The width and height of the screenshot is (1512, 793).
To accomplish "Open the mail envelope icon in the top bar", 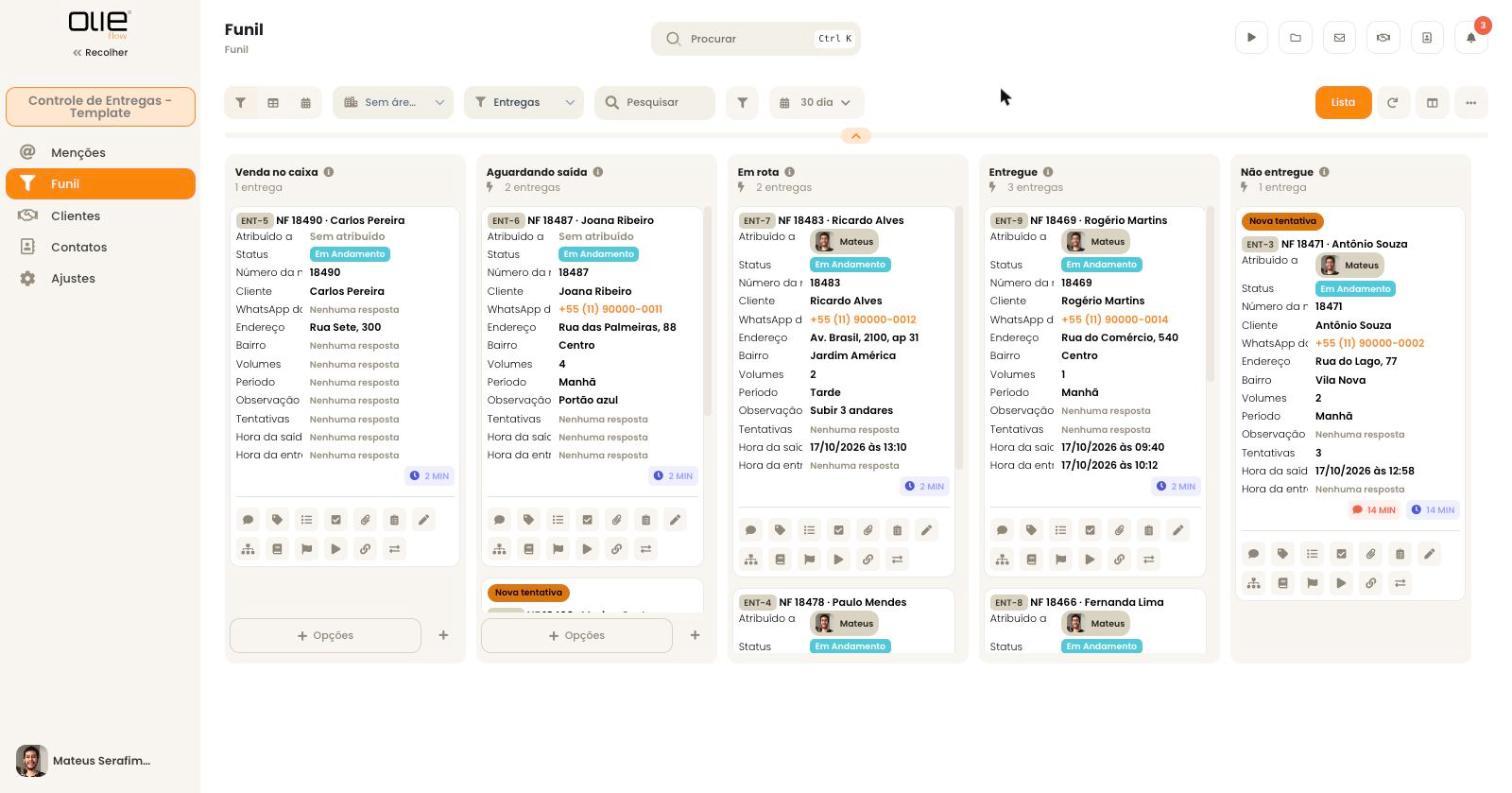I will [x=1339, y=38].
